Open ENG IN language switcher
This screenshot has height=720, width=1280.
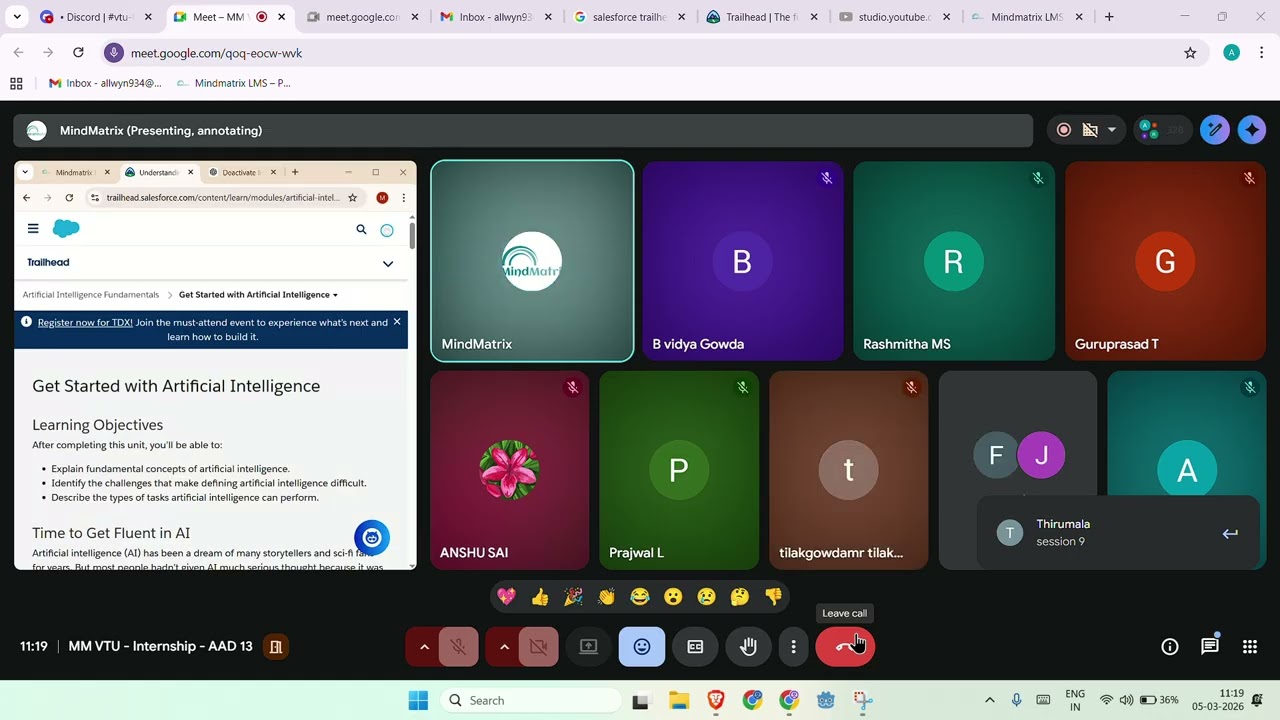(x=1075, y=700)
